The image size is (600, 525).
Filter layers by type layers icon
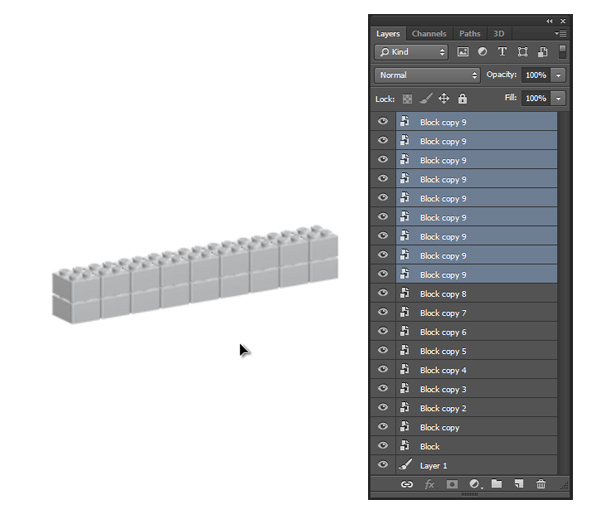point(502,52)
